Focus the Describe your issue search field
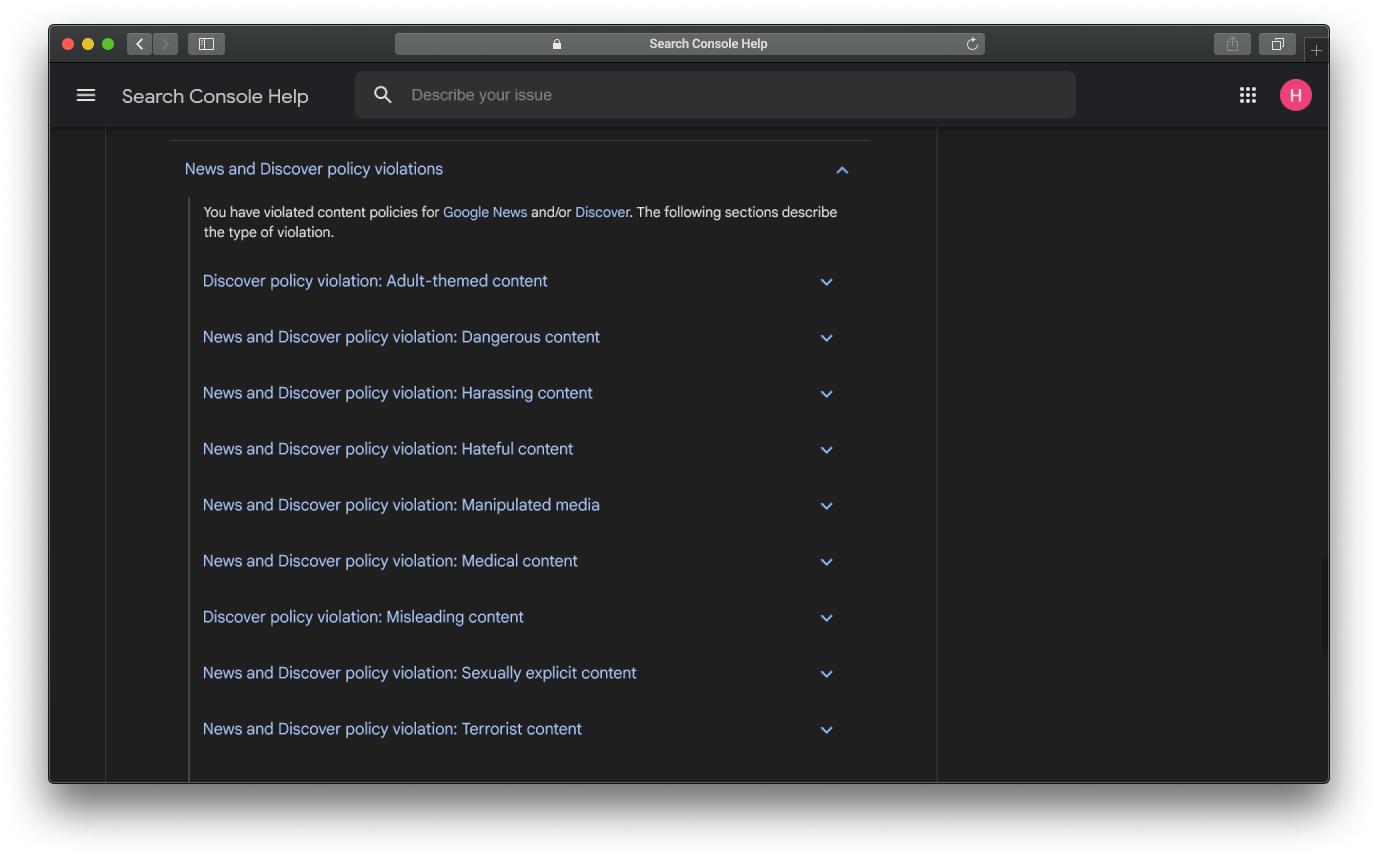Screen dimensions: 1378x856 click(715, 95)
